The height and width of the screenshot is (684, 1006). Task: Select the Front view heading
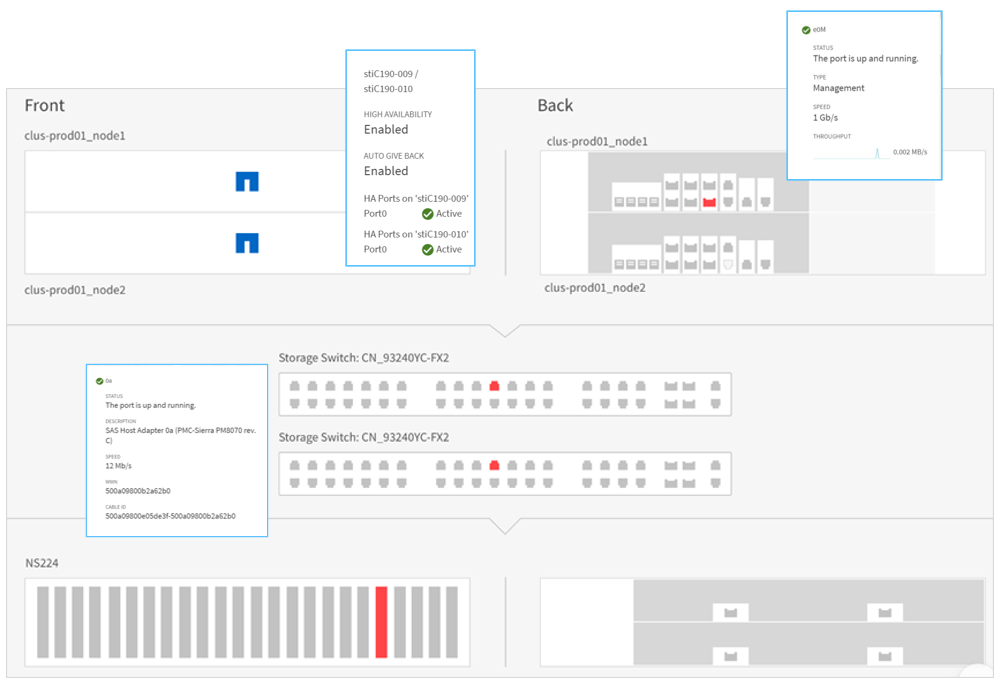point(45,105)
